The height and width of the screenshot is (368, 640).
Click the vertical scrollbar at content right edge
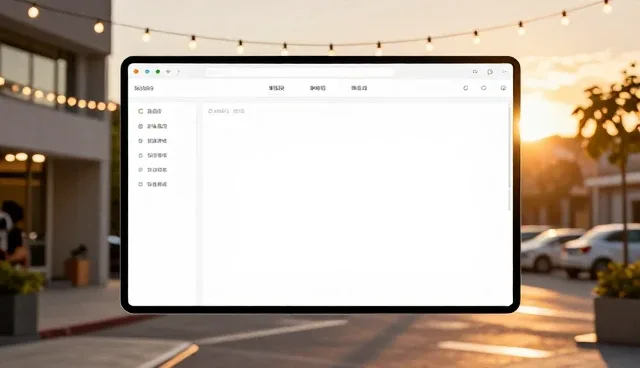pos(509,157)
